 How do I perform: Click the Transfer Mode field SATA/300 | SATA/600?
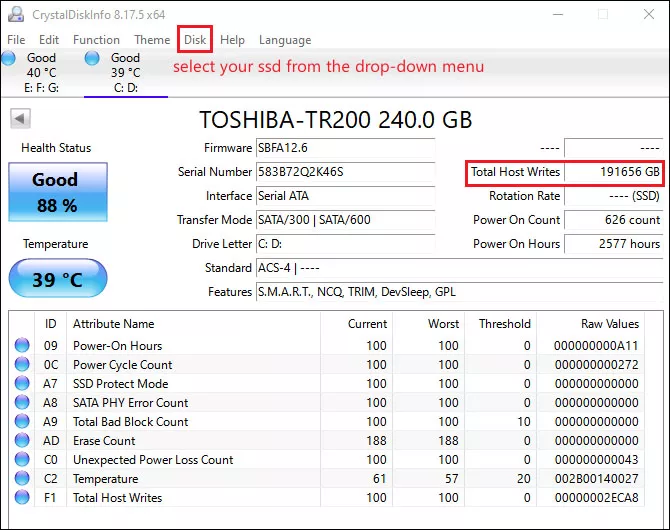[x=345, y=220]
